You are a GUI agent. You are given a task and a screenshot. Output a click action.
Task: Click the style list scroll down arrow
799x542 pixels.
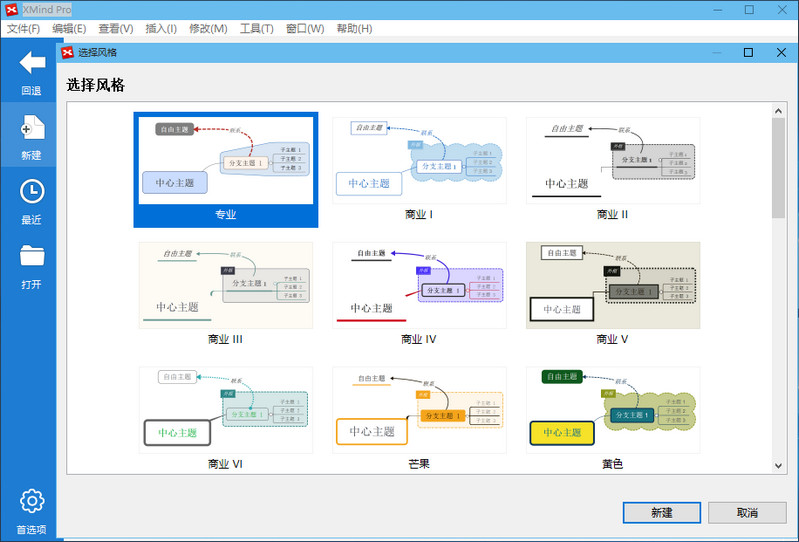[x=778, y=465]
